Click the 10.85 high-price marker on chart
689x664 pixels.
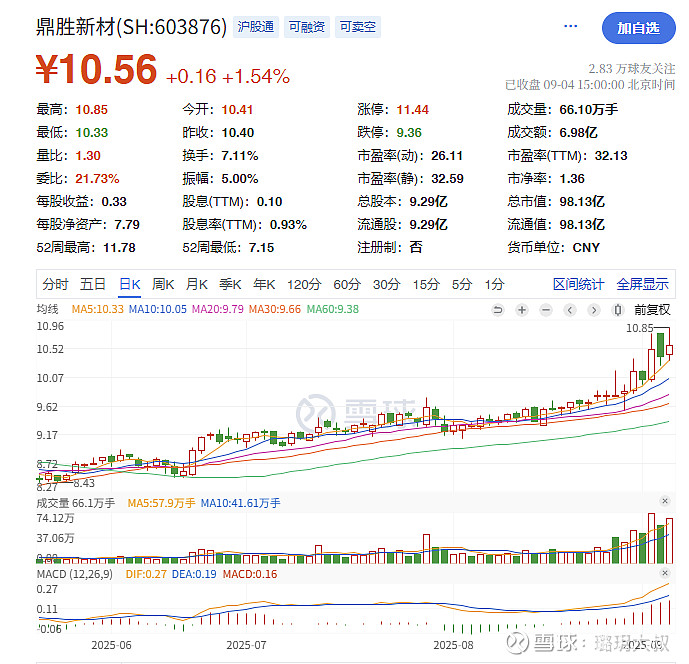tap(639, 328)
